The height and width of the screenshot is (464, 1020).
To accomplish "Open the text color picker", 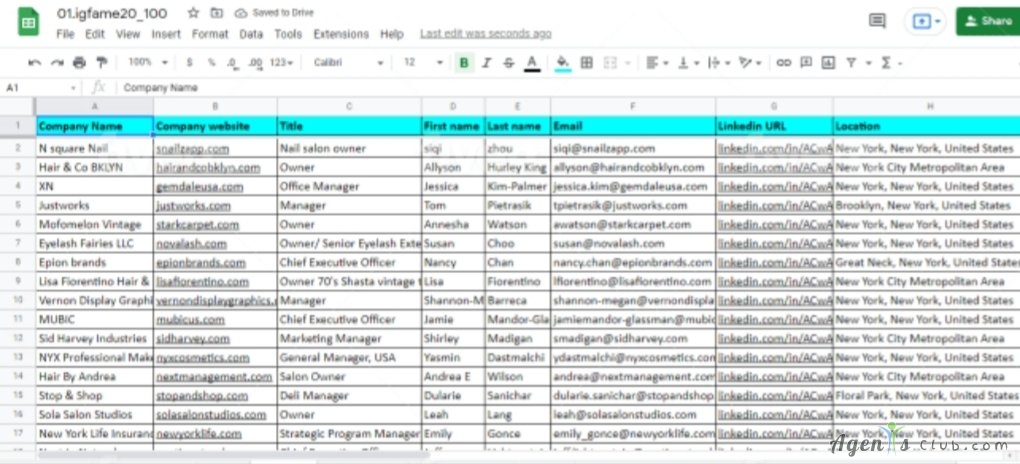I will click(531, 63).
